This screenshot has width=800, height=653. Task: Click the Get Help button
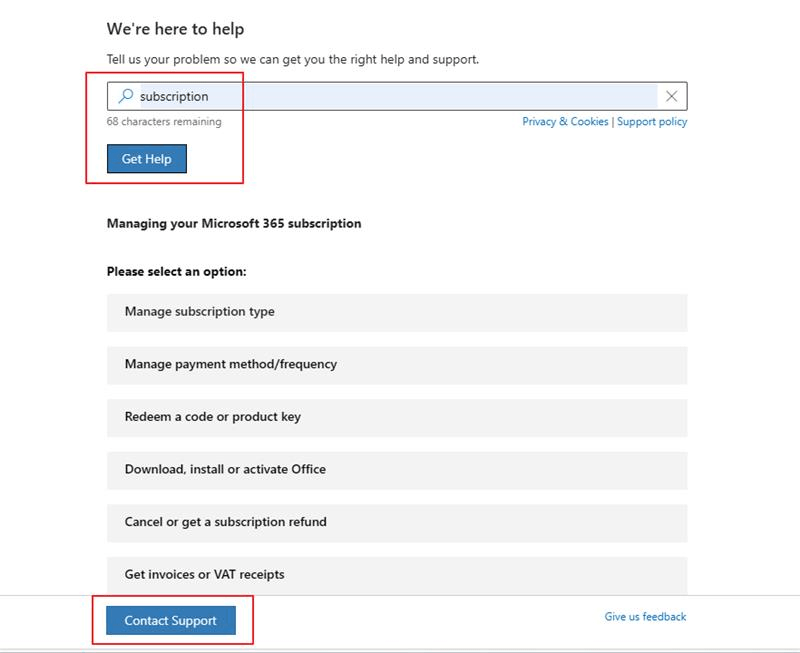click(147, 159)
